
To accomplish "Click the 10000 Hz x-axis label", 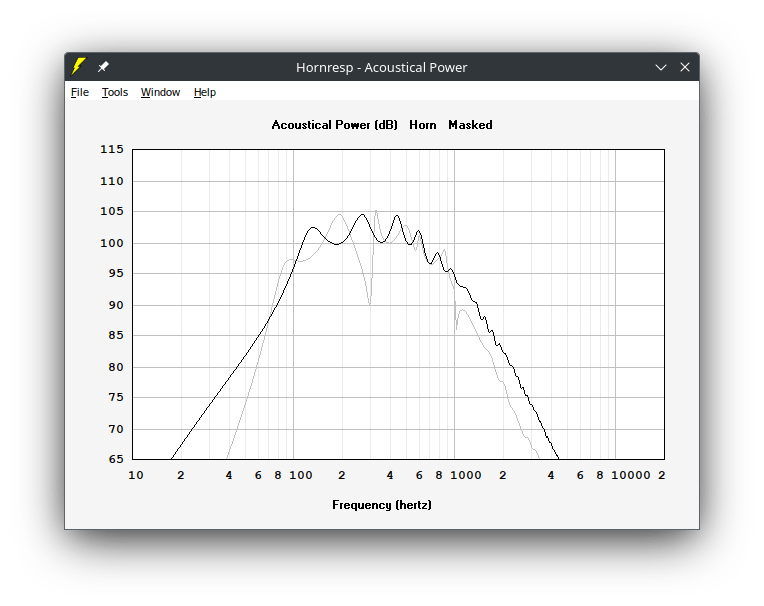I will (630, 475).
